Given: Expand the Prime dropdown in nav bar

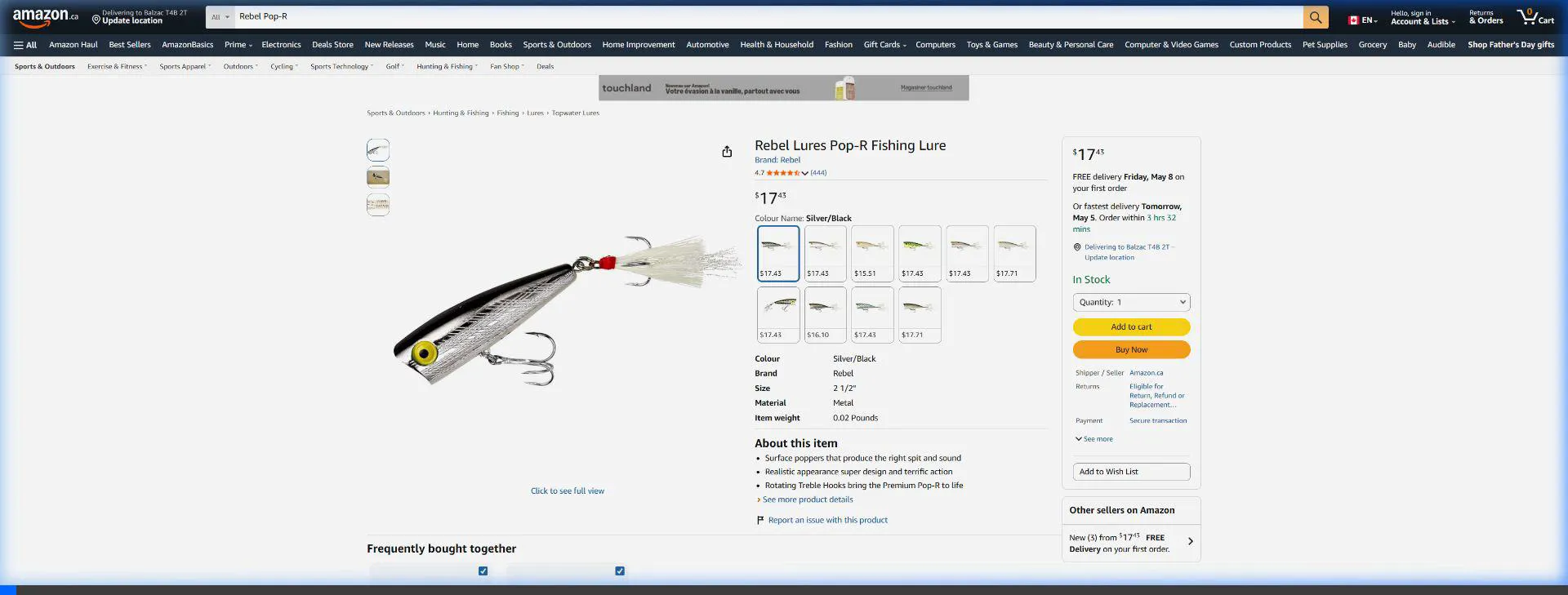Looking at the screenshot, I should [238, 45].
